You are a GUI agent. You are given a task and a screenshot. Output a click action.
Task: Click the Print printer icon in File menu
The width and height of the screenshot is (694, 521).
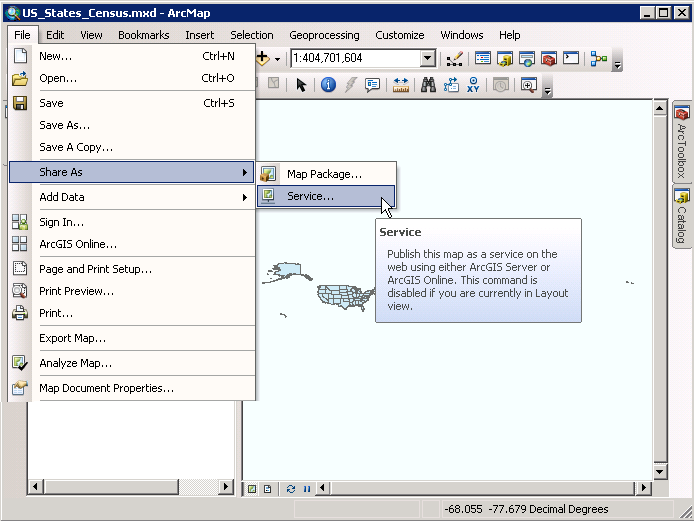[20, 313]
